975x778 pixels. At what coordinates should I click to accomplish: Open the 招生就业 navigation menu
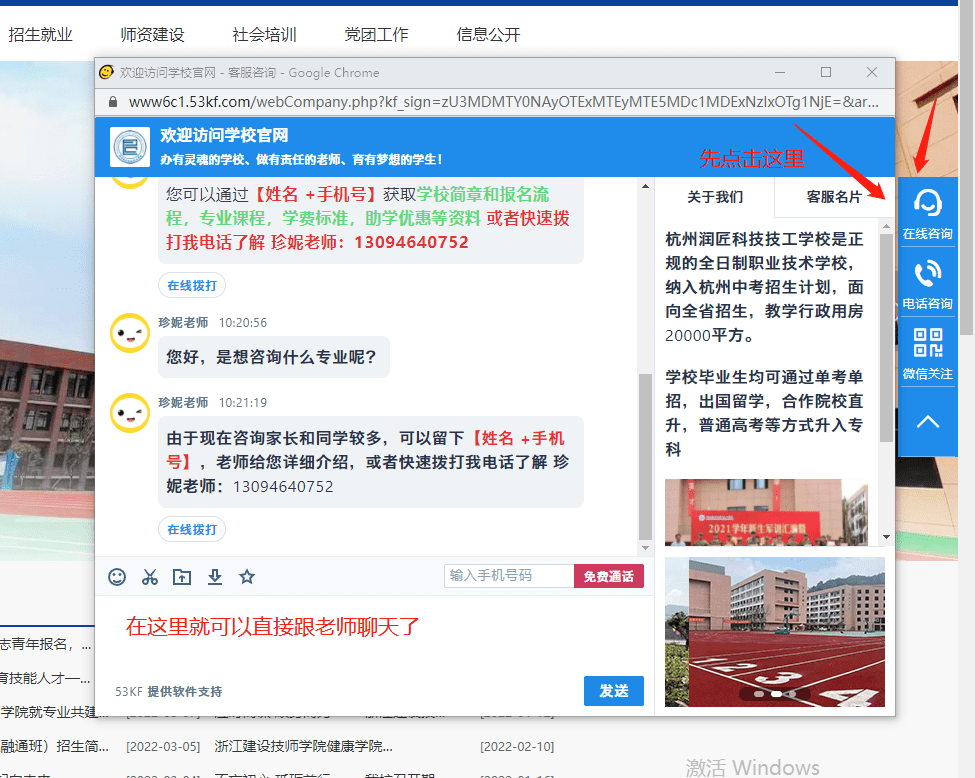41,34
